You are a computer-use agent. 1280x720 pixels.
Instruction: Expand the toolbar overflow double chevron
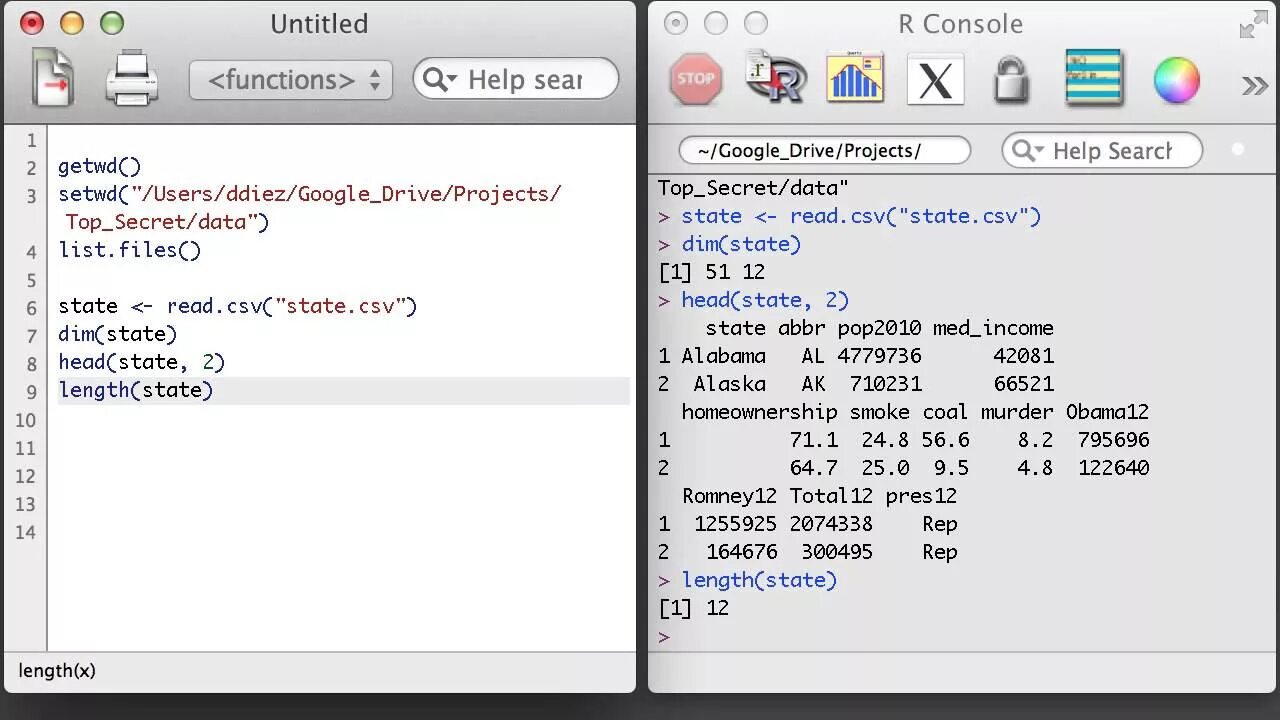[x=1254, y=85]
